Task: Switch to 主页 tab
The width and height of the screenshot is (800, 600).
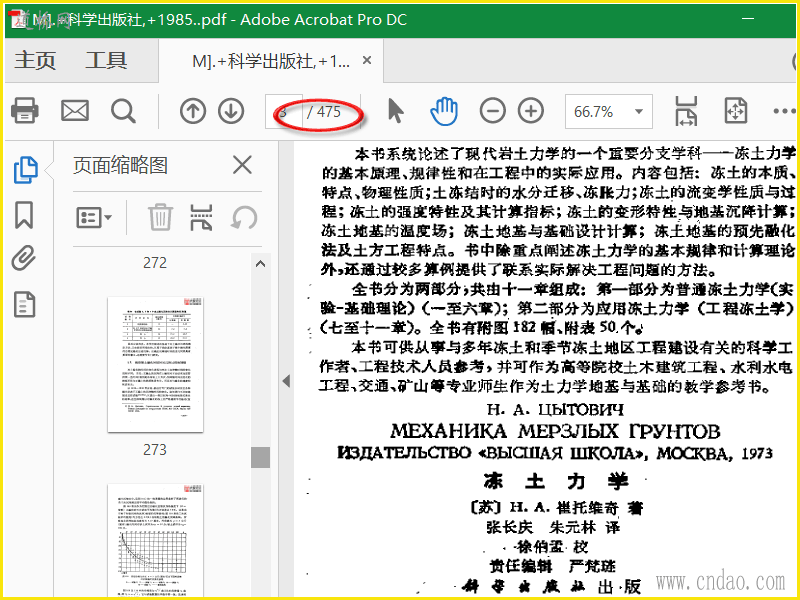Action: click(35, 60)
